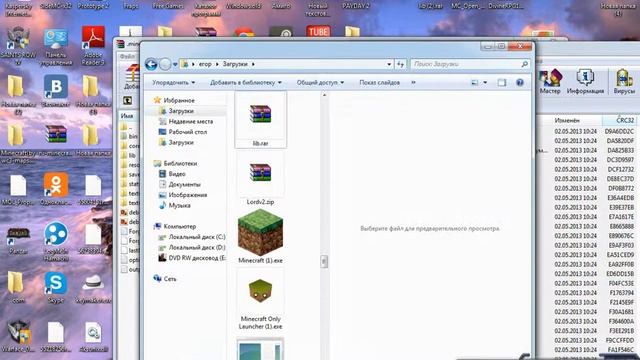Focus the Поиск: Загрузки search field
This screenshot has width=640, height=360.
[x=465, y=64]
